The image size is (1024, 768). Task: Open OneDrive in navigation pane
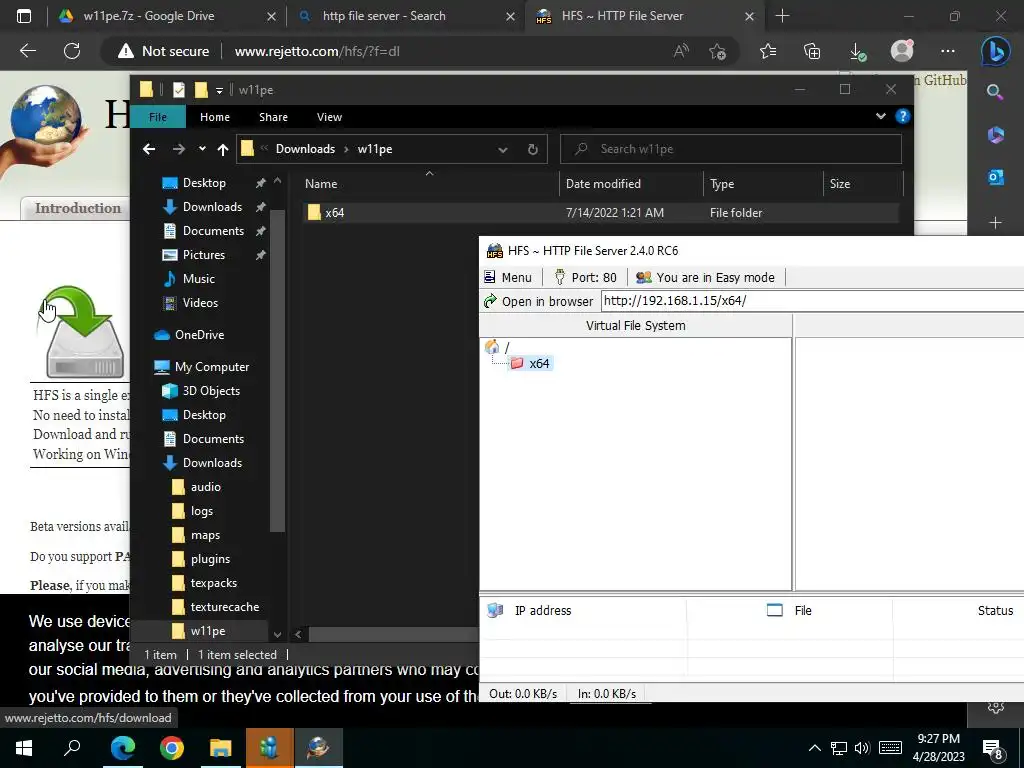click(199, 335)
